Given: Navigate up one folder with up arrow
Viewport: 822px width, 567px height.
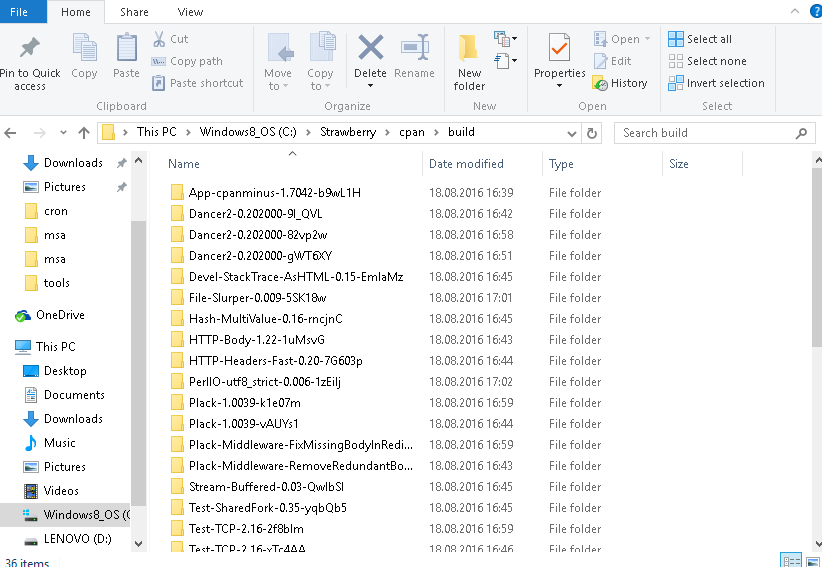Looking at the screenshot, I should click(84, 133).
